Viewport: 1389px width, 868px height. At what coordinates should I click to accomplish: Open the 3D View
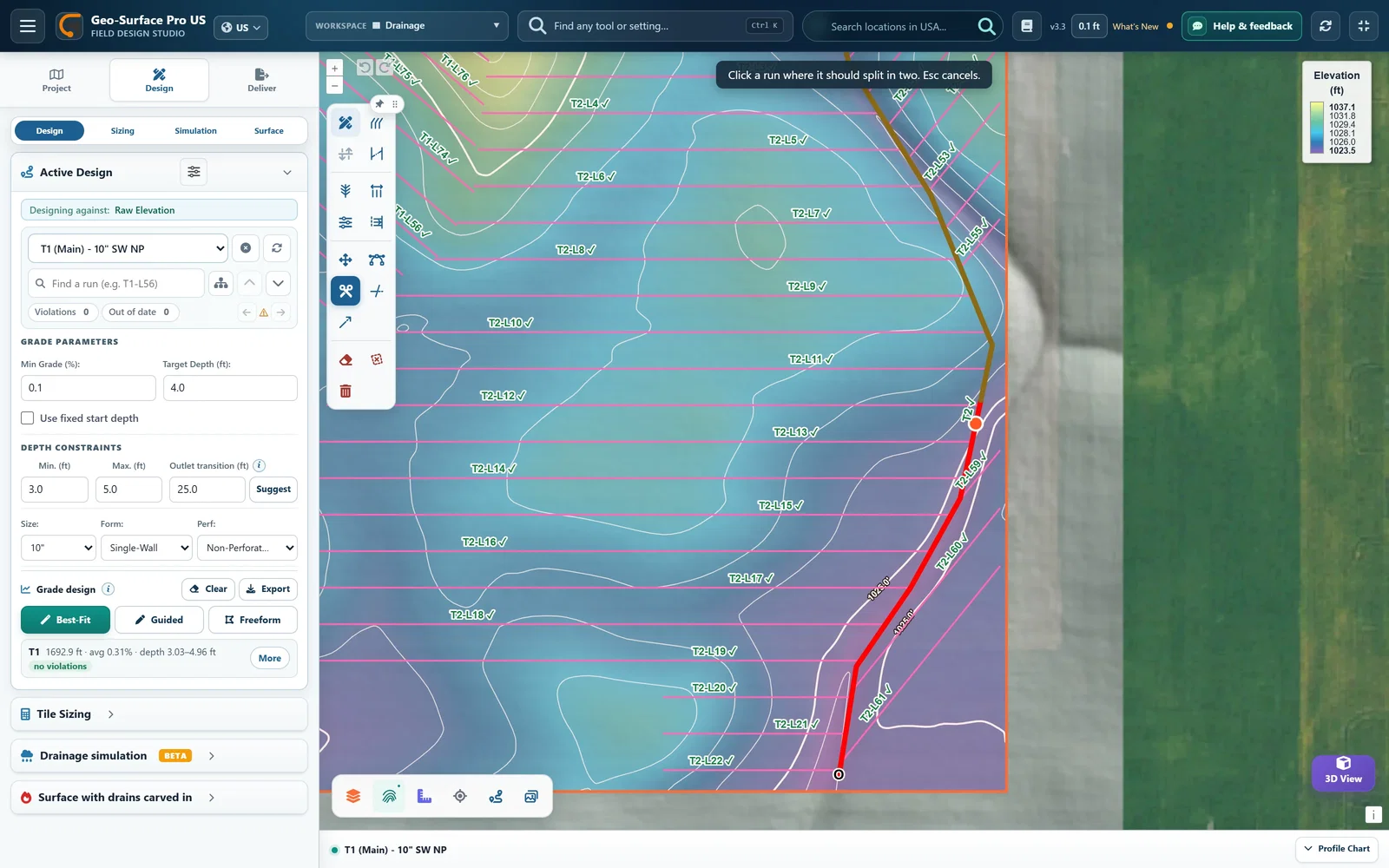[1343, 771]
